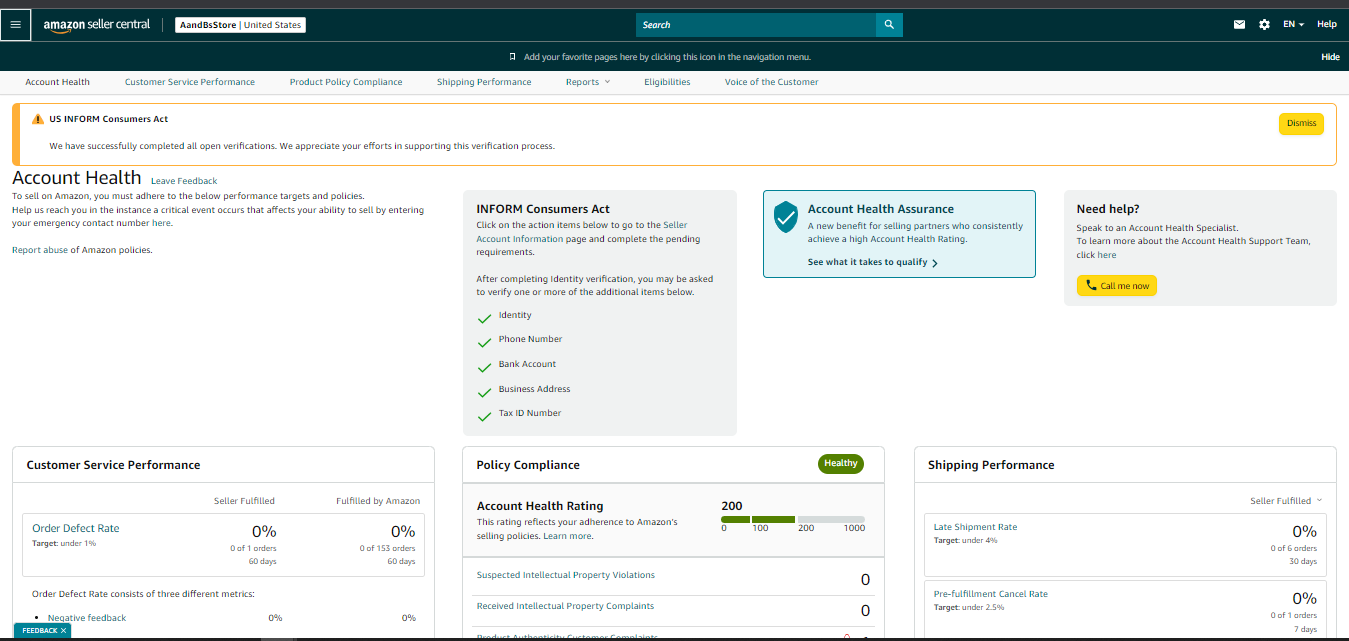Open the Feedback tab
Screen dimensions: 1349x641
[x=40, y=631]
